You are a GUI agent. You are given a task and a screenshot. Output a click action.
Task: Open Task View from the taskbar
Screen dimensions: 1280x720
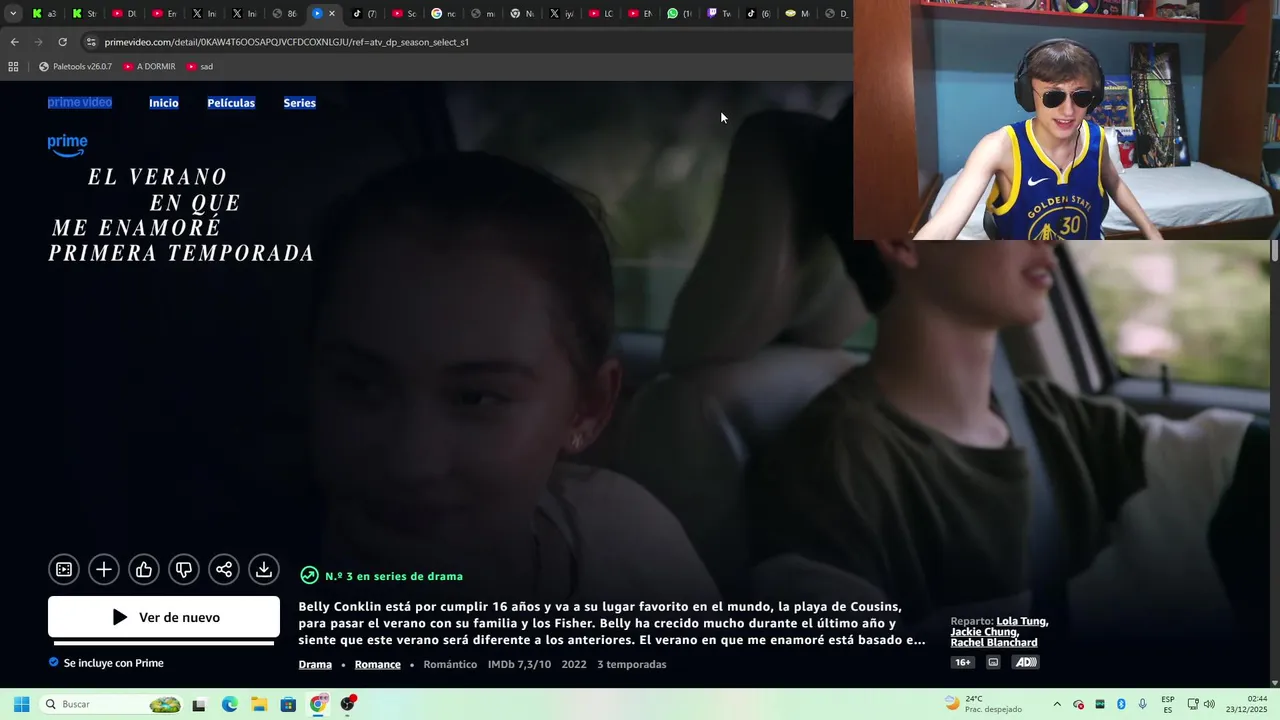pyautogui.click(x=199, y=704)
